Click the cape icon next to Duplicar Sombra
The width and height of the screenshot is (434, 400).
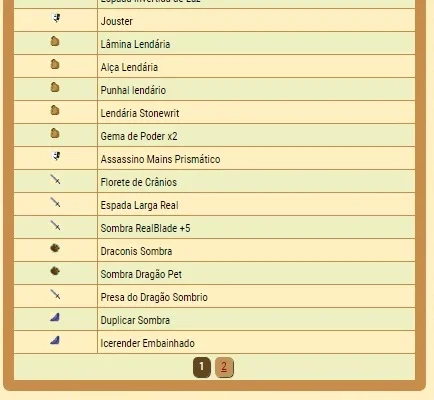pos(55,317)
